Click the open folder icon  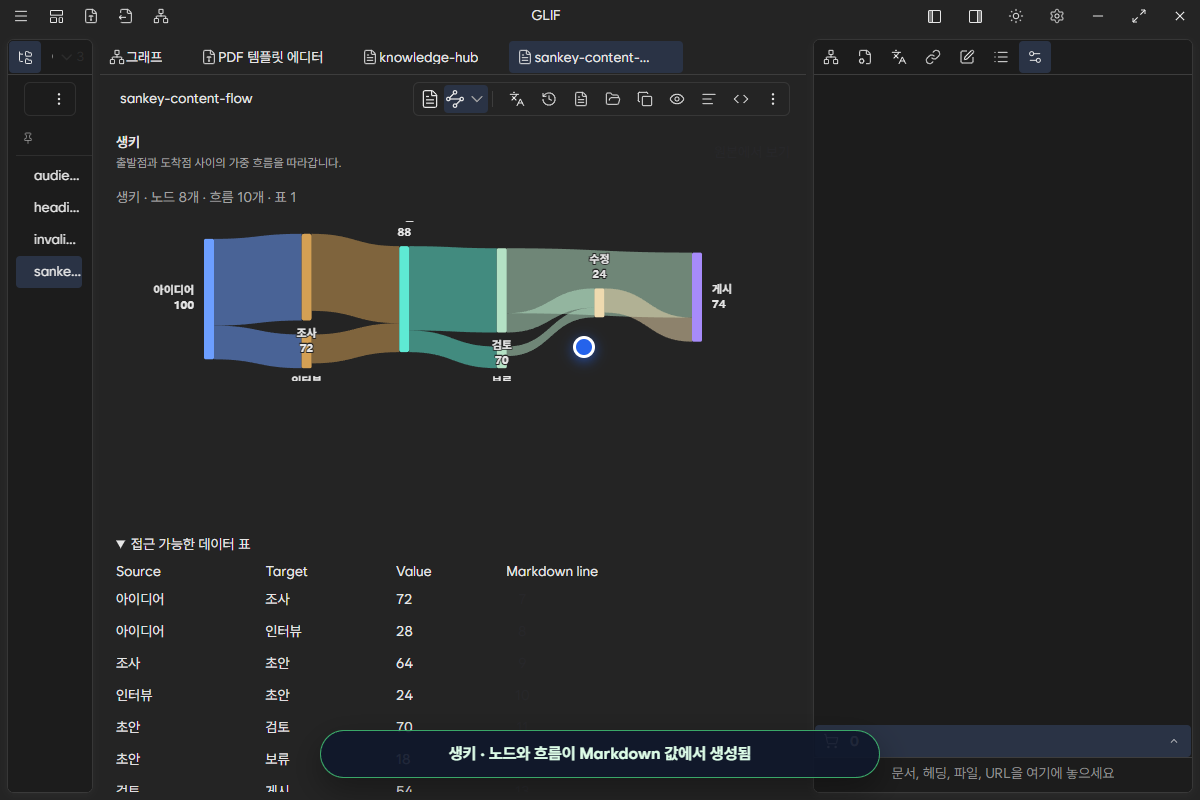point(613,99)
